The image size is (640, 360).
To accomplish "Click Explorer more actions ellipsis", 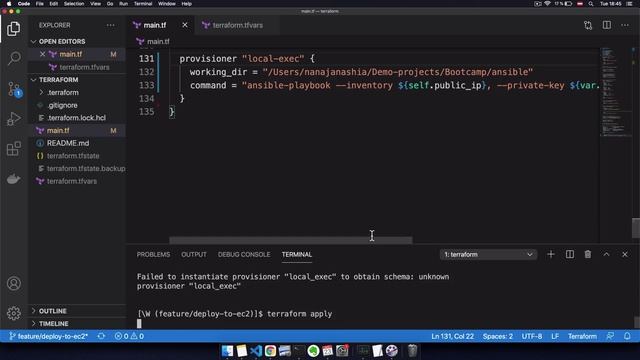I will pos(111,25).
